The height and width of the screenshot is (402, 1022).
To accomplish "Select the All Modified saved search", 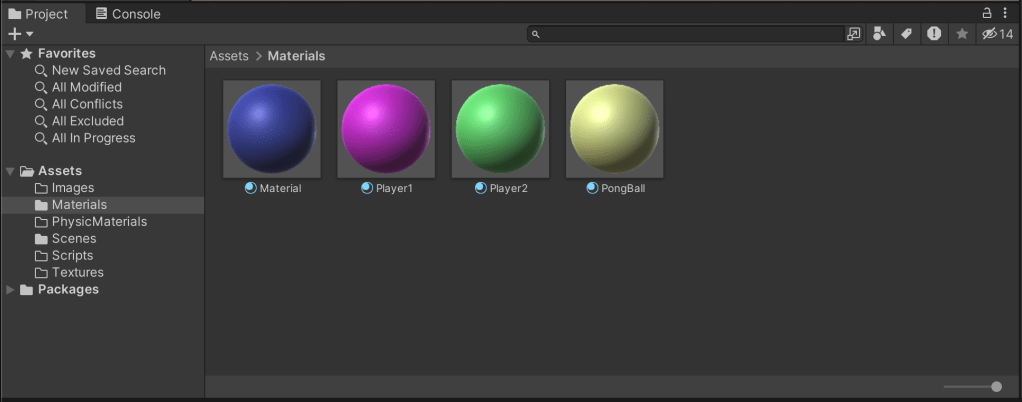I will point(87,87).
